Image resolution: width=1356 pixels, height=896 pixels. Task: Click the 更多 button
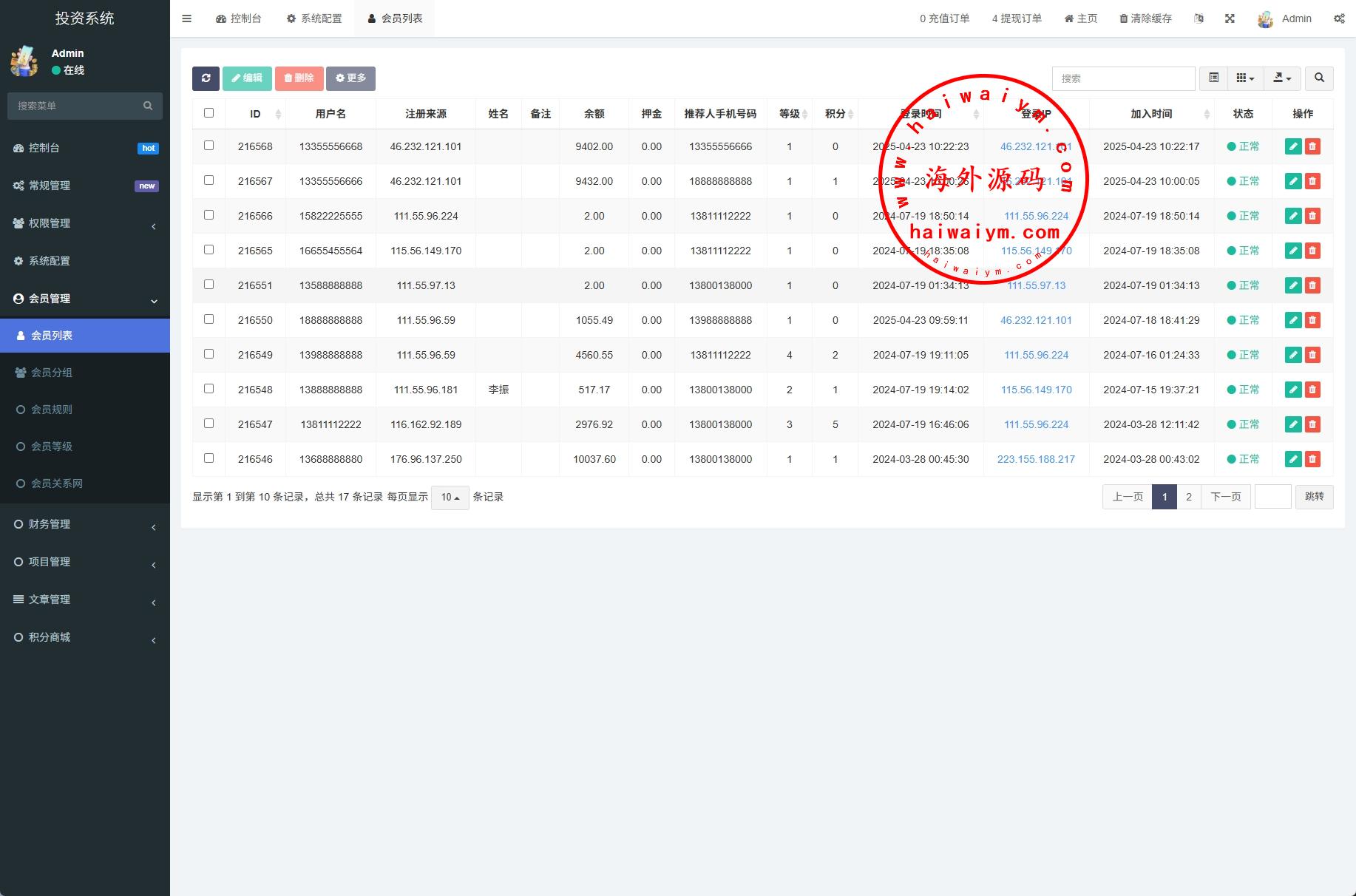(x=350, y=78)
